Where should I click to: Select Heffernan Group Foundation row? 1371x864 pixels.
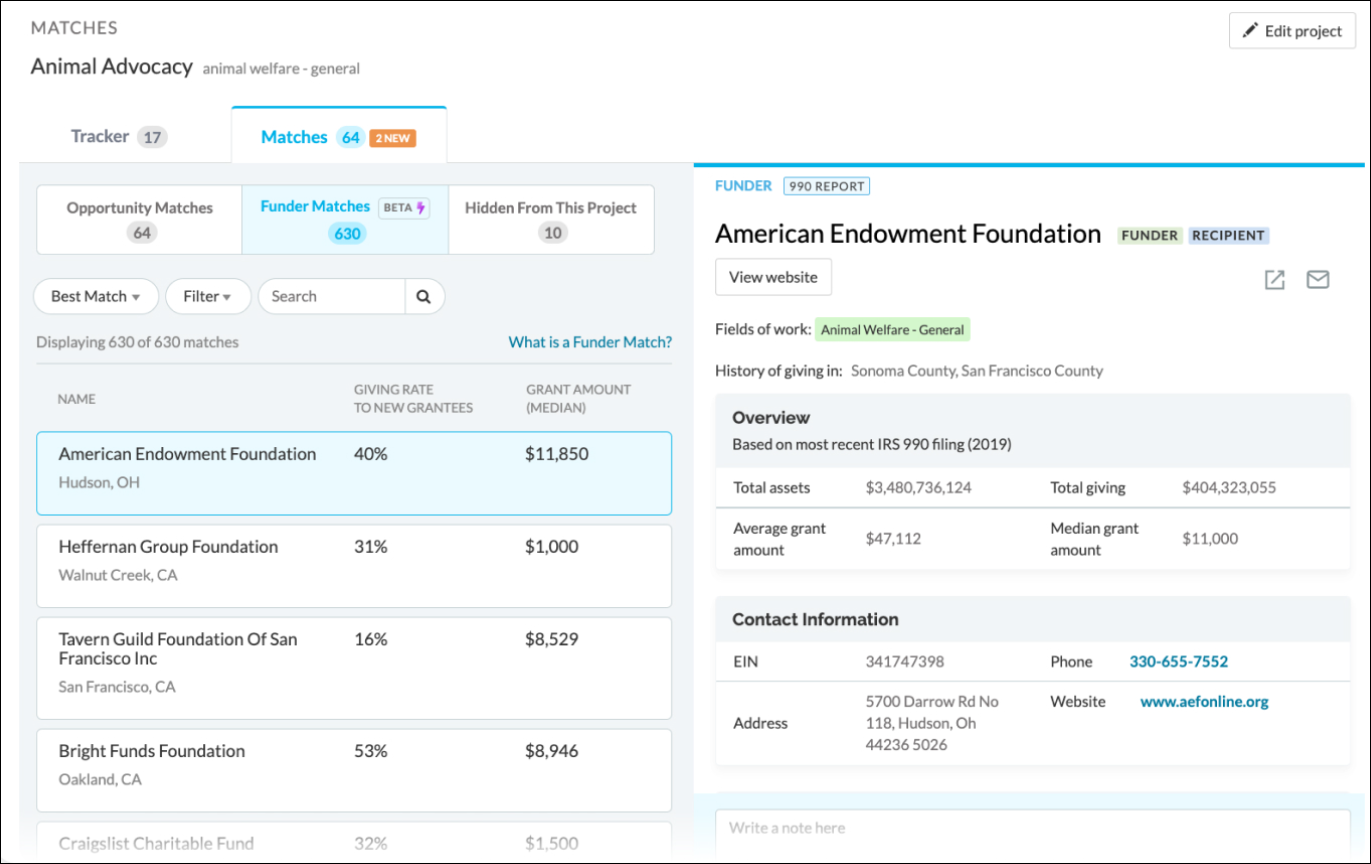[354, 566]
